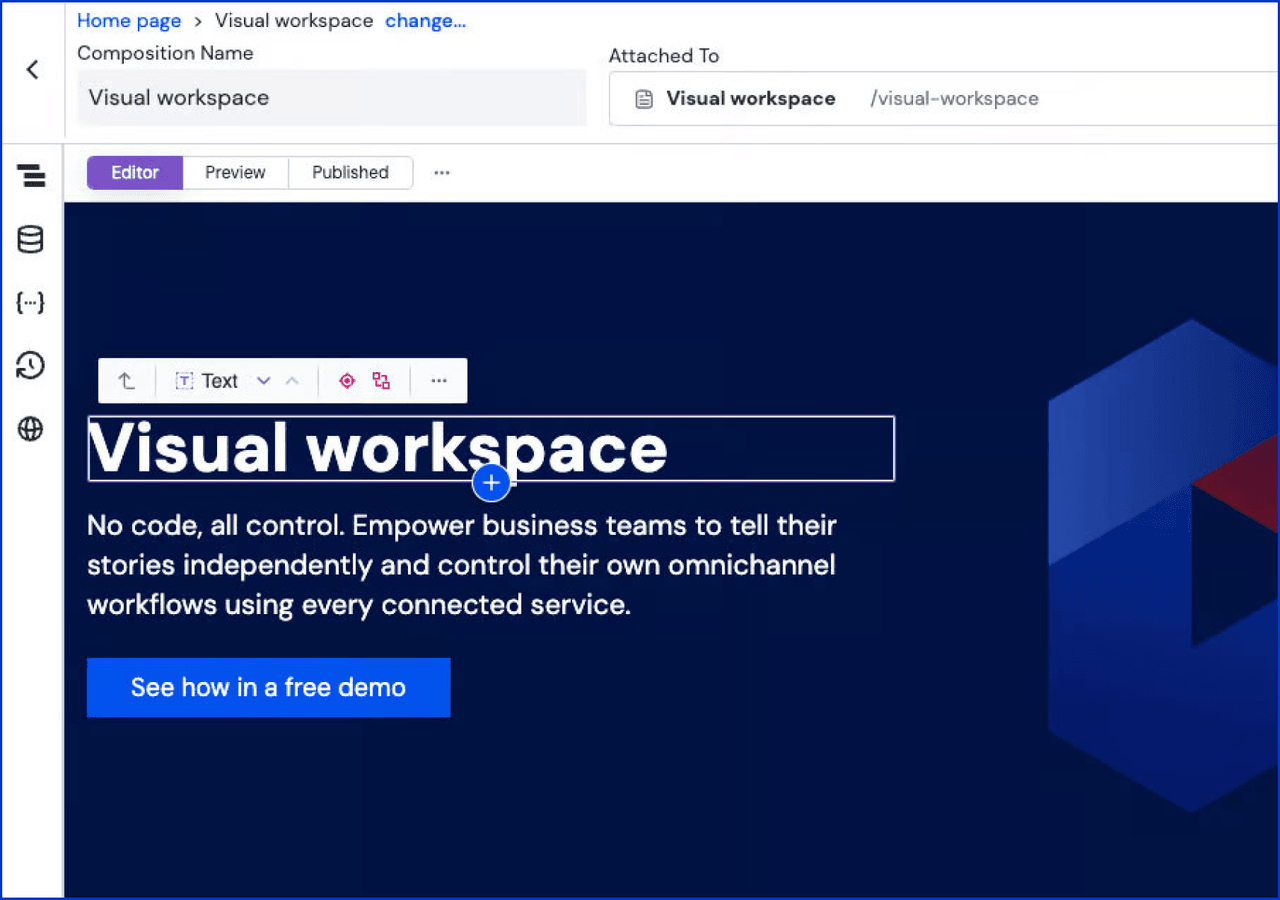Select the parent element with the up-arrow icon
The width and height of the screenshot is (1280, 900).
[x=126, y=380]
